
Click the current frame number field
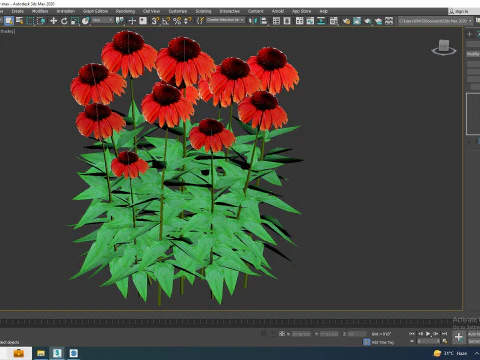tap(428, 341)
